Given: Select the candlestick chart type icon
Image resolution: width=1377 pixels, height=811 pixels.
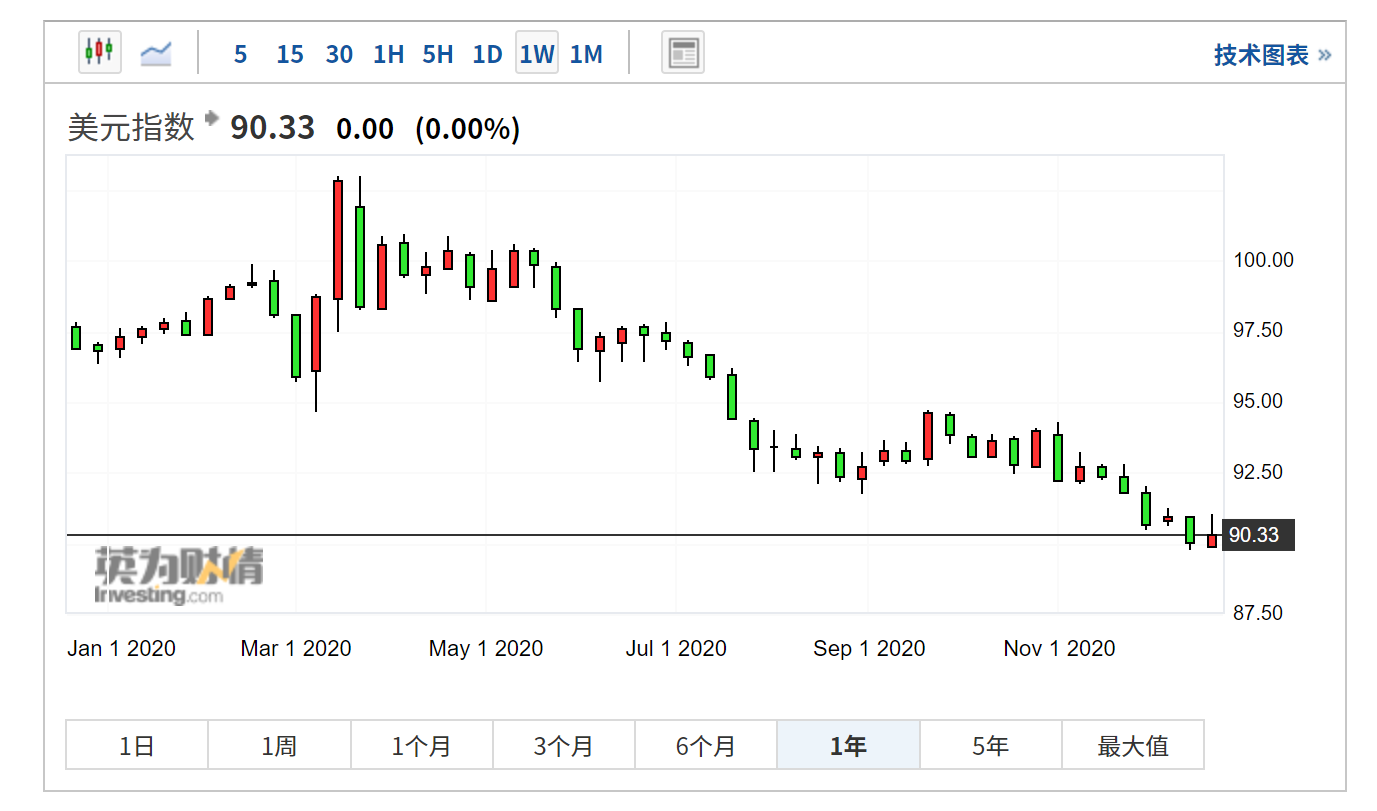Looking at the screenshot, I should coord(100,52).
